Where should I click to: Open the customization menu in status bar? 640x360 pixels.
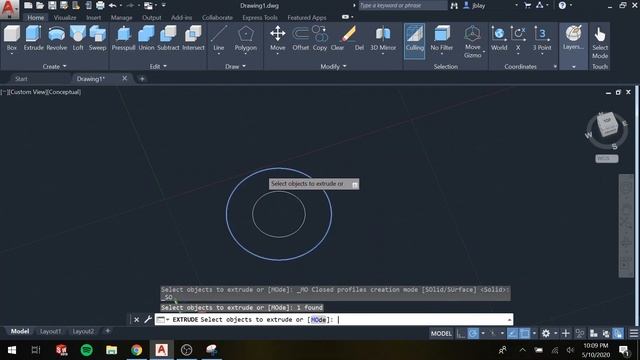pos(633,333)
